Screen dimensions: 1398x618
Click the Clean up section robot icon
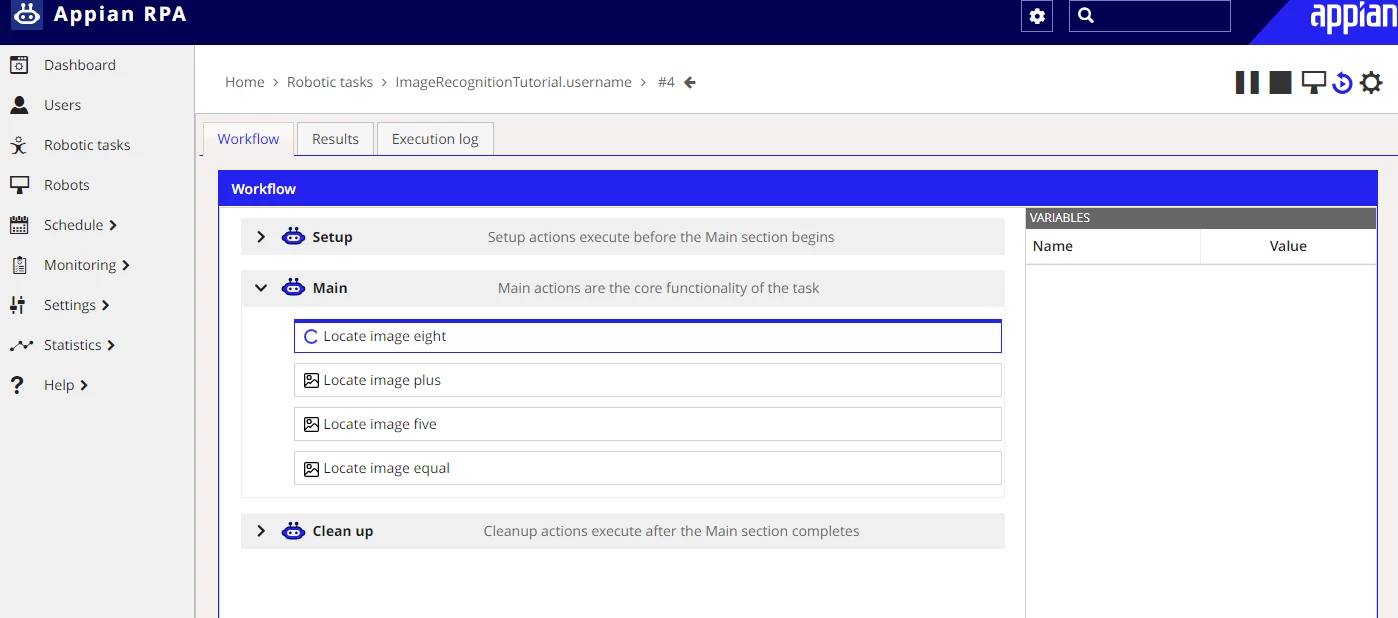(x=293, y=531)
